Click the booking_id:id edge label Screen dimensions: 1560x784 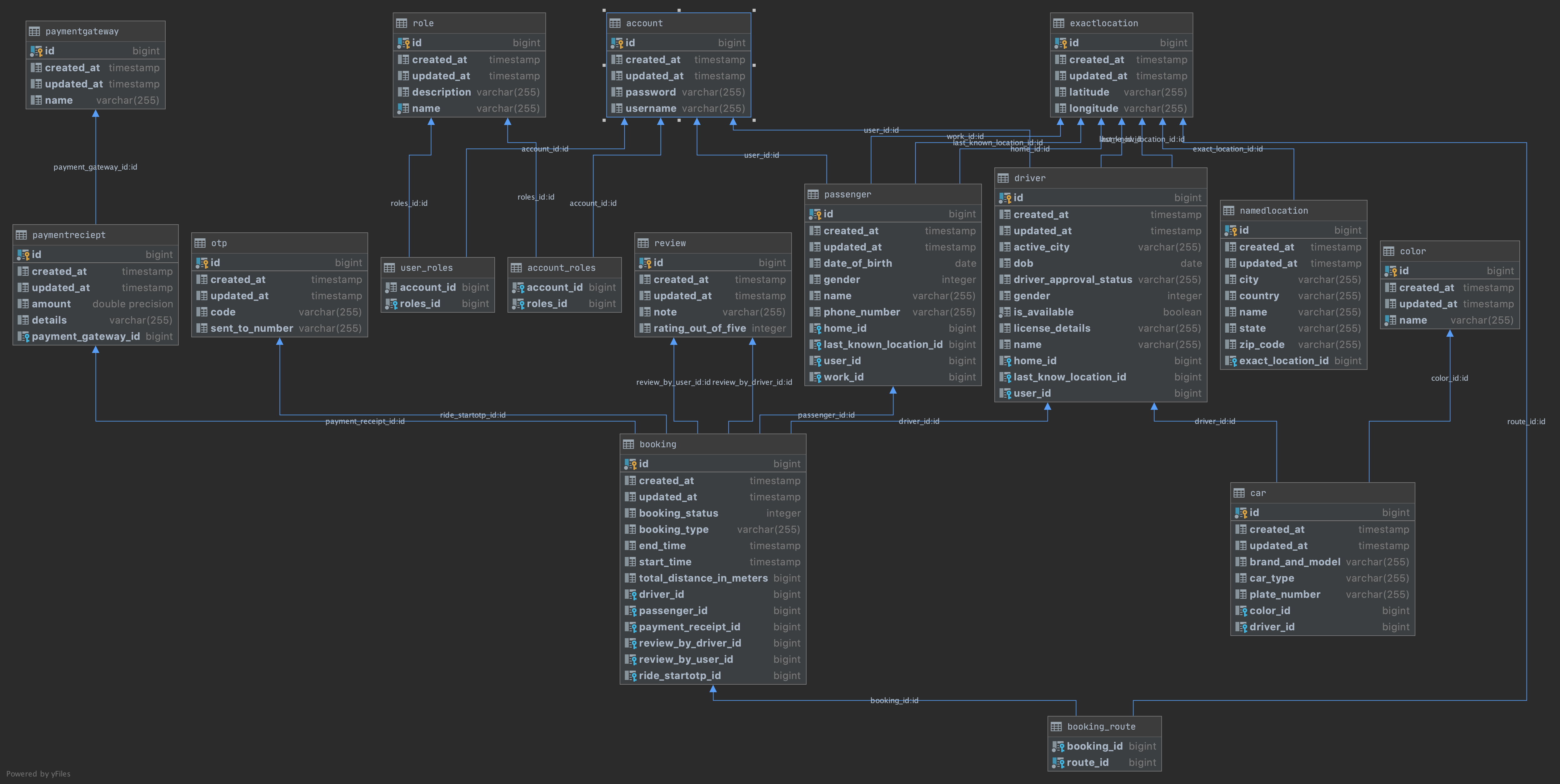point(894,701)
